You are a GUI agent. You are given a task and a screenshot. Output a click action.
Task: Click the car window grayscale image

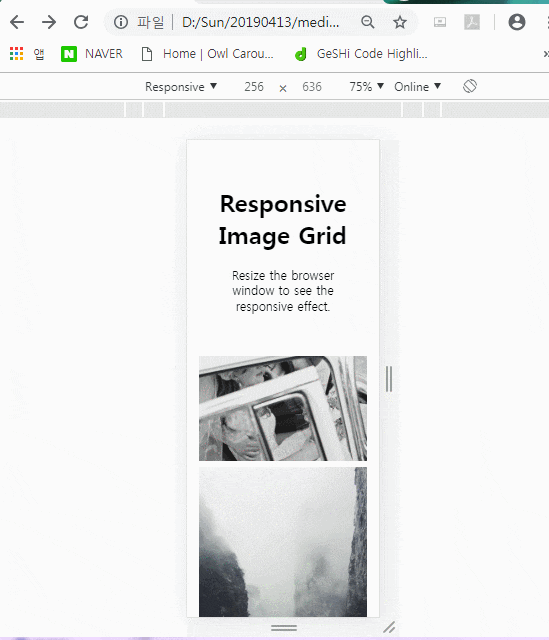[x=283, y=408]
